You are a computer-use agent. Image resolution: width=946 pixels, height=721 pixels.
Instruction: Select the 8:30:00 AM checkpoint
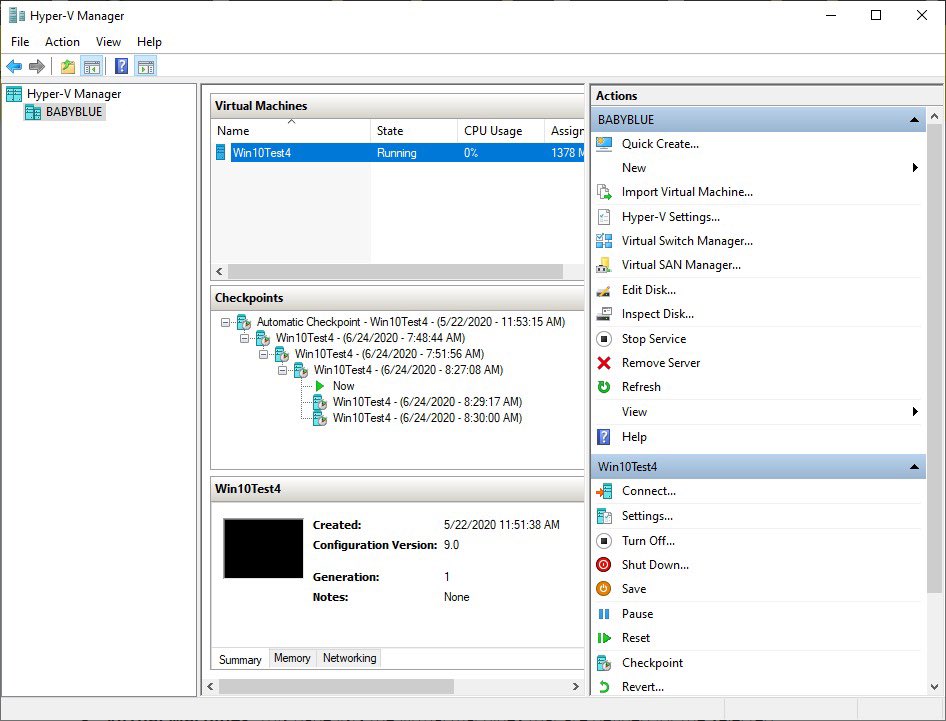(x=427, y=418)
